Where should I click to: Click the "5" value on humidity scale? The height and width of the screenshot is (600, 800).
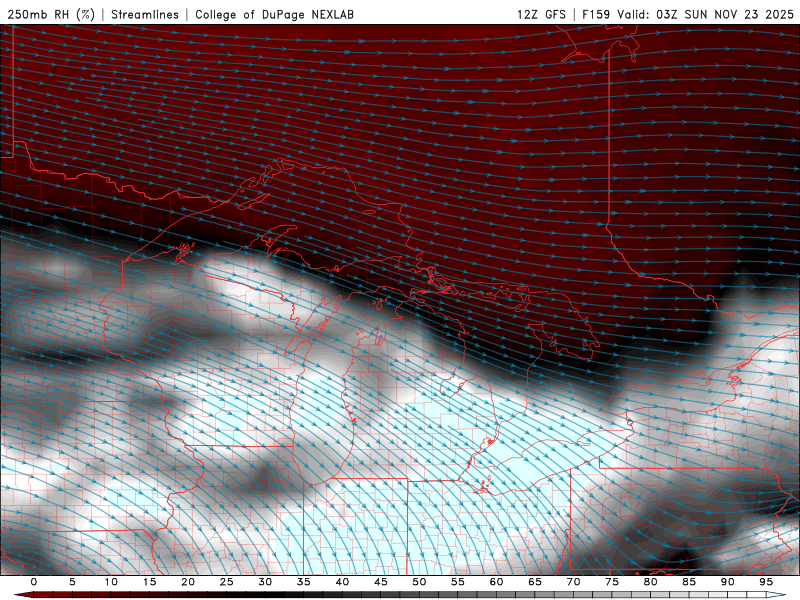click(72, 582)
